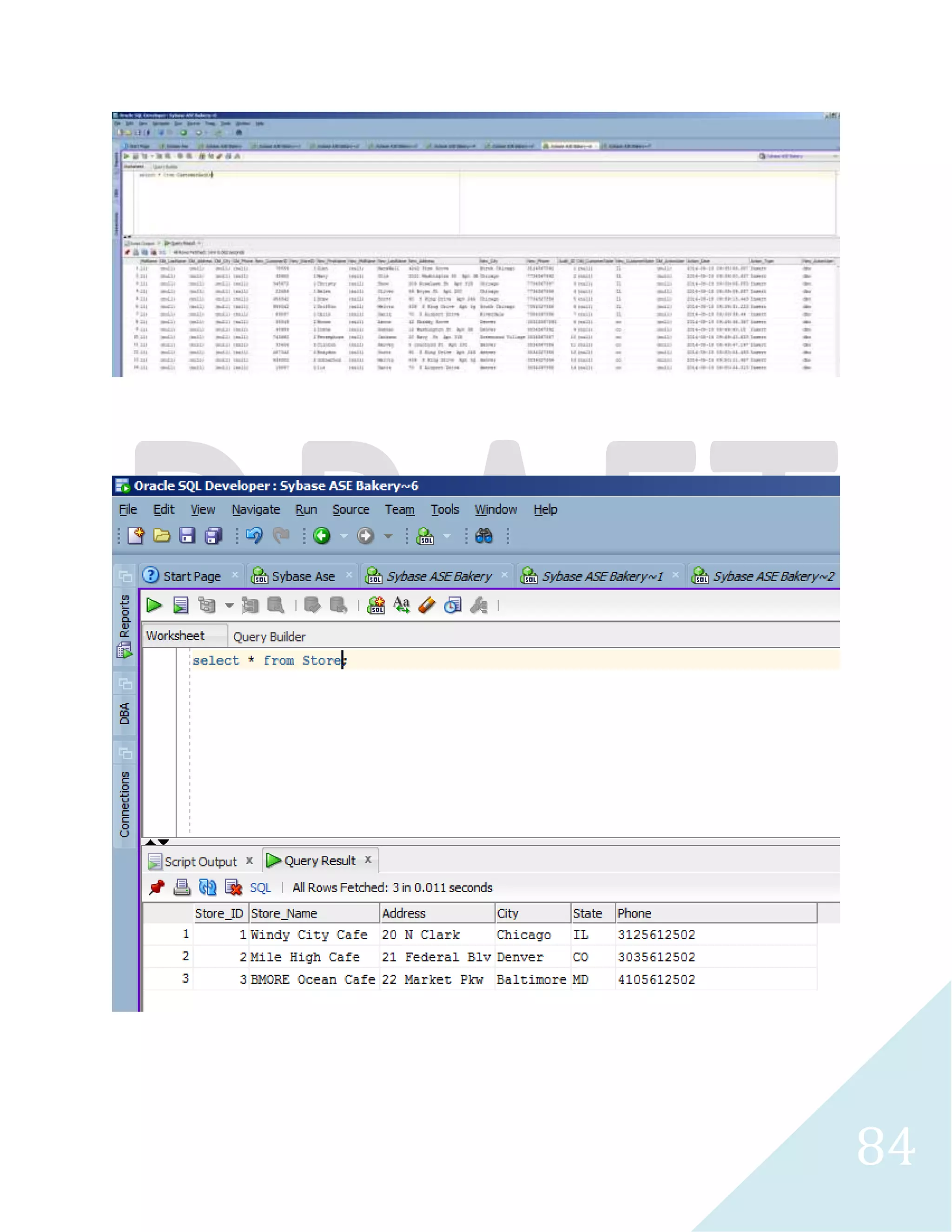Click the blue SQL link in results toolbar
Image resolution: width=952 pixels, height=1232 pixels.
click(260, 888)
